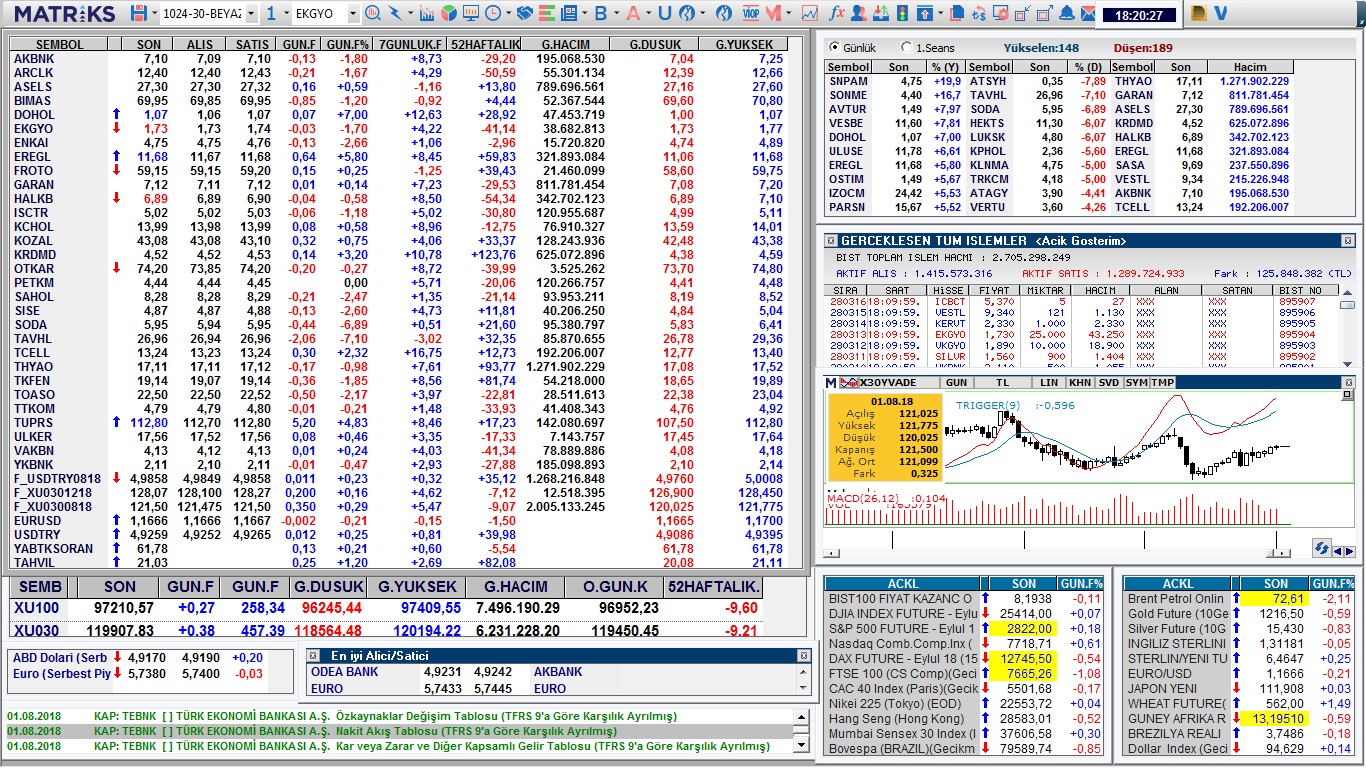The height and width of the screenshot is (768, 1366).
Task: Click the download tray icon in toolbar
Action: tap(880, 14)
